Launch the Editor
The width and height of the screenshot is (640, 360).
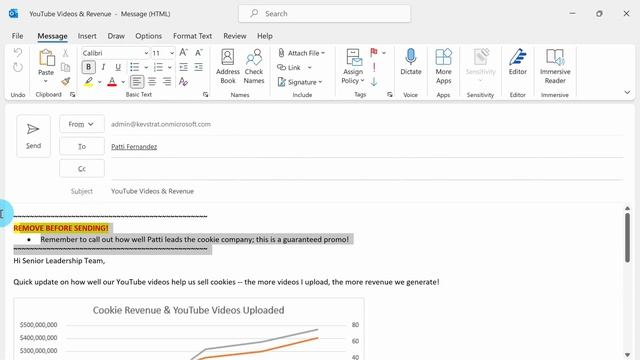click(x=518, y=62)
